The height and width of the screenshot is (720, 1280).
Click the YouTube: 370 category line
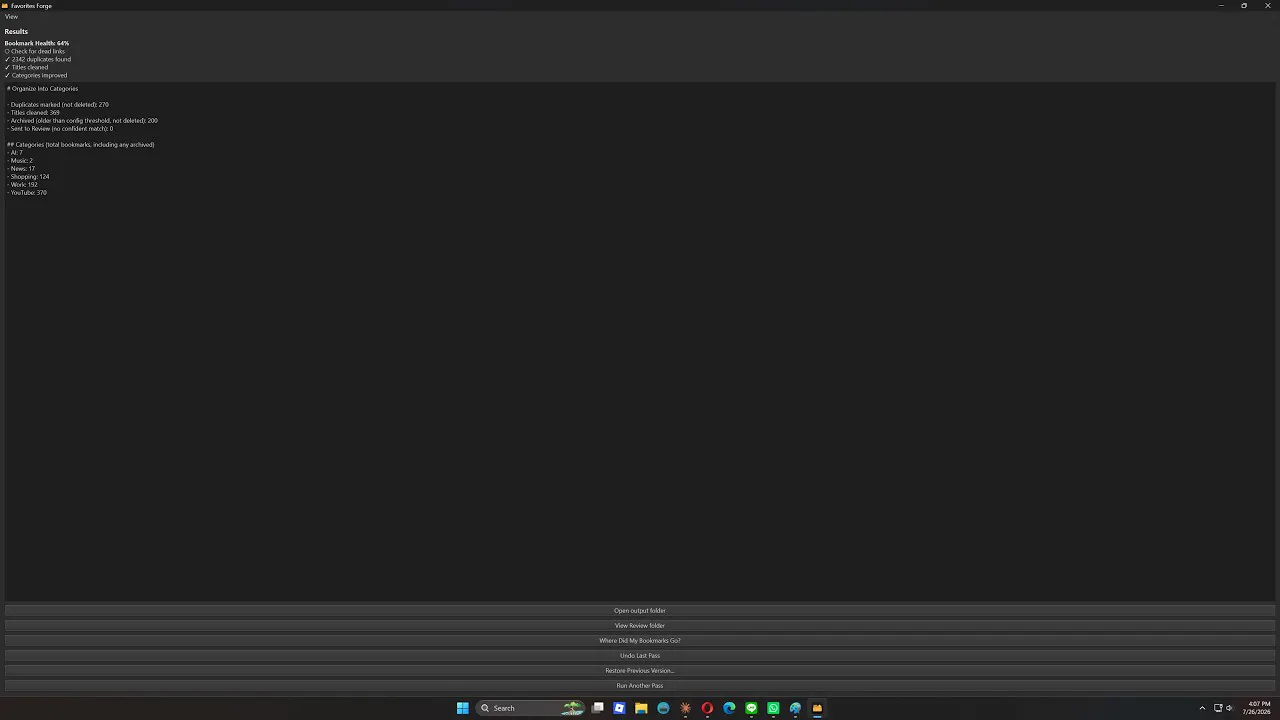[x=27, y=193]
